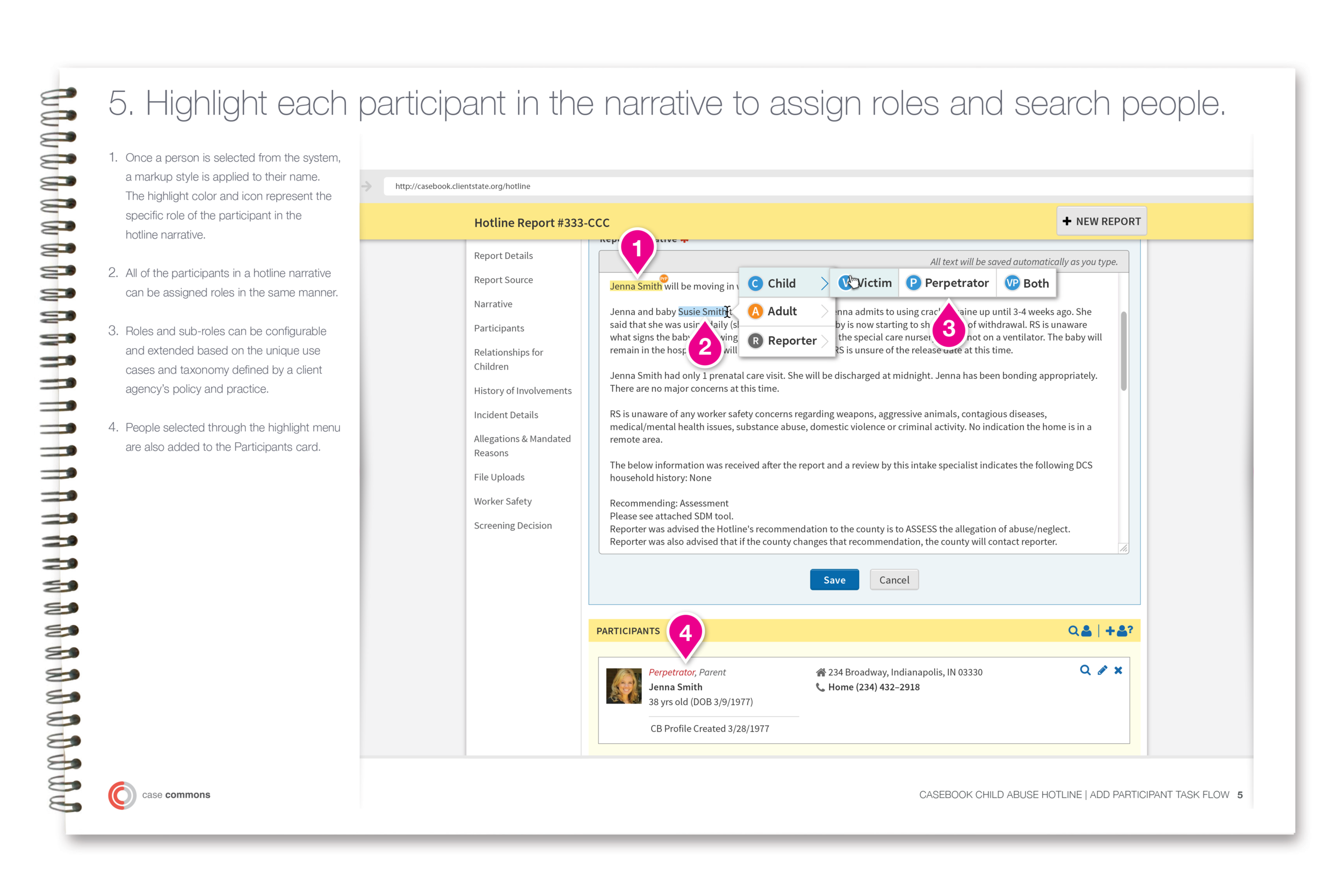Click the highlighted name Jenna Smith in narrative
1343x896 pixels.
pyautogui.click(x=636, y=286)
